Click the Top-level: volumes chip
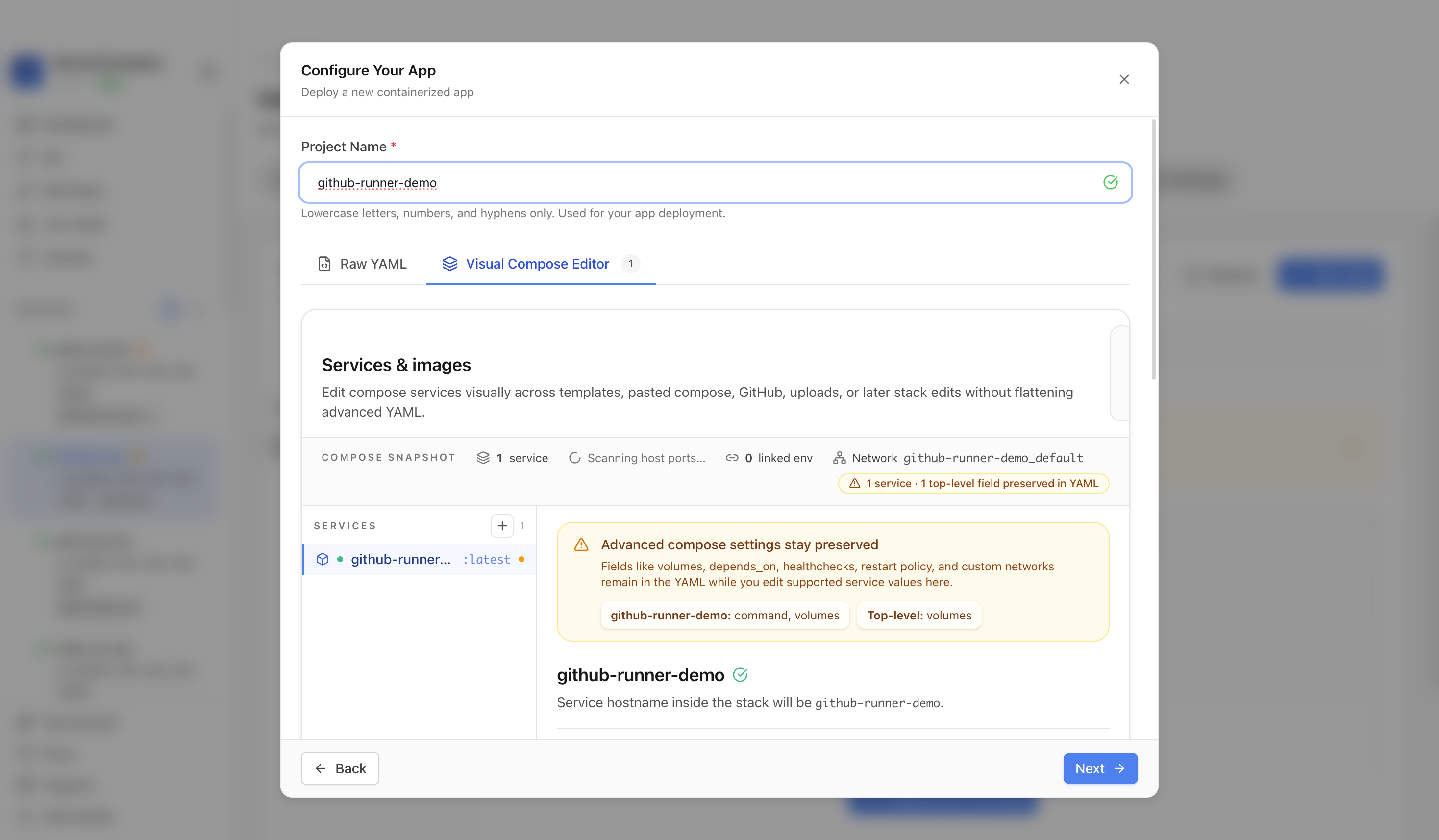This screenshot has width=1439, height=840. click(x=919, y=615)
